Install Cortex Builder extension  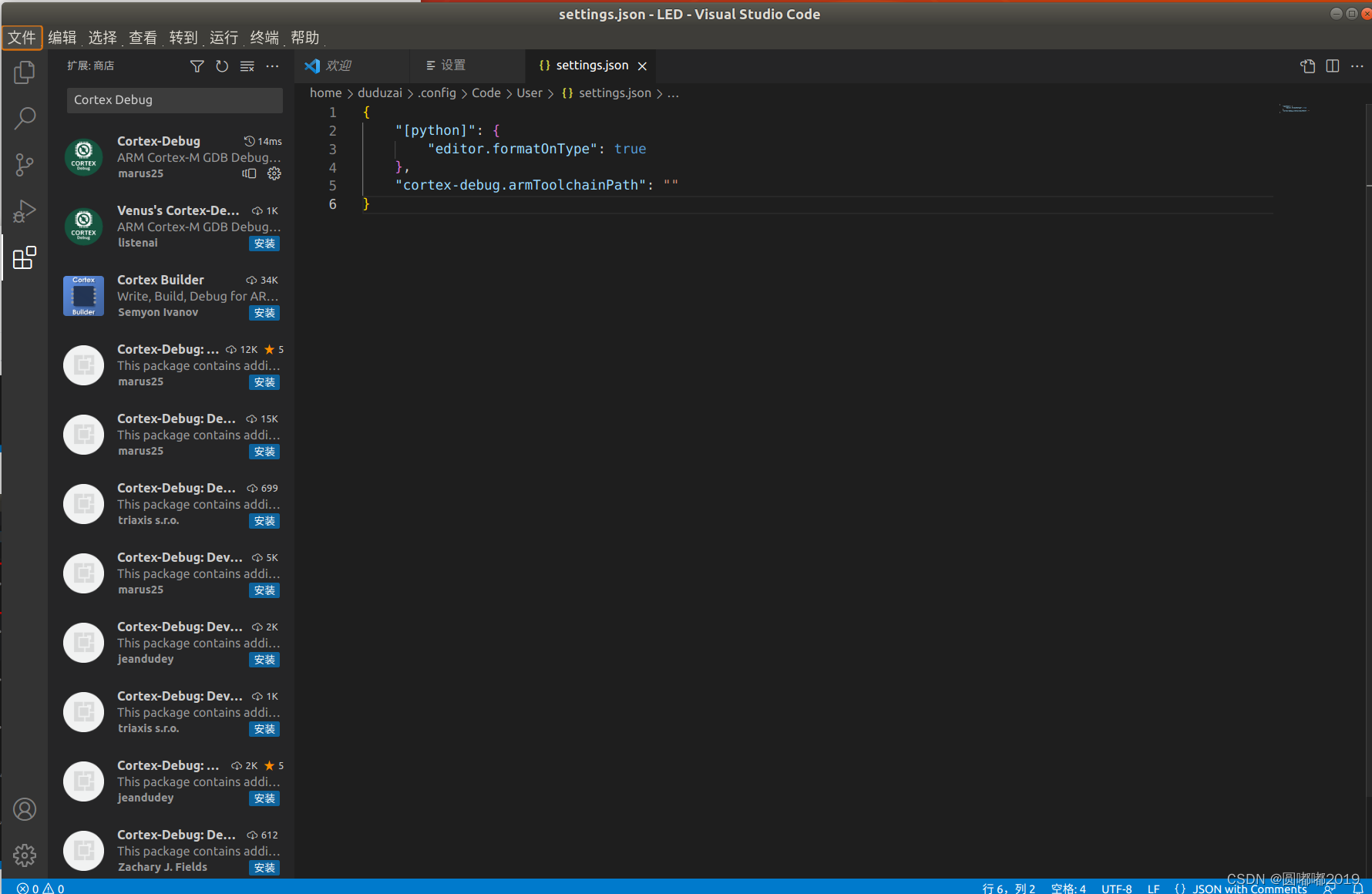click(264, 313)
